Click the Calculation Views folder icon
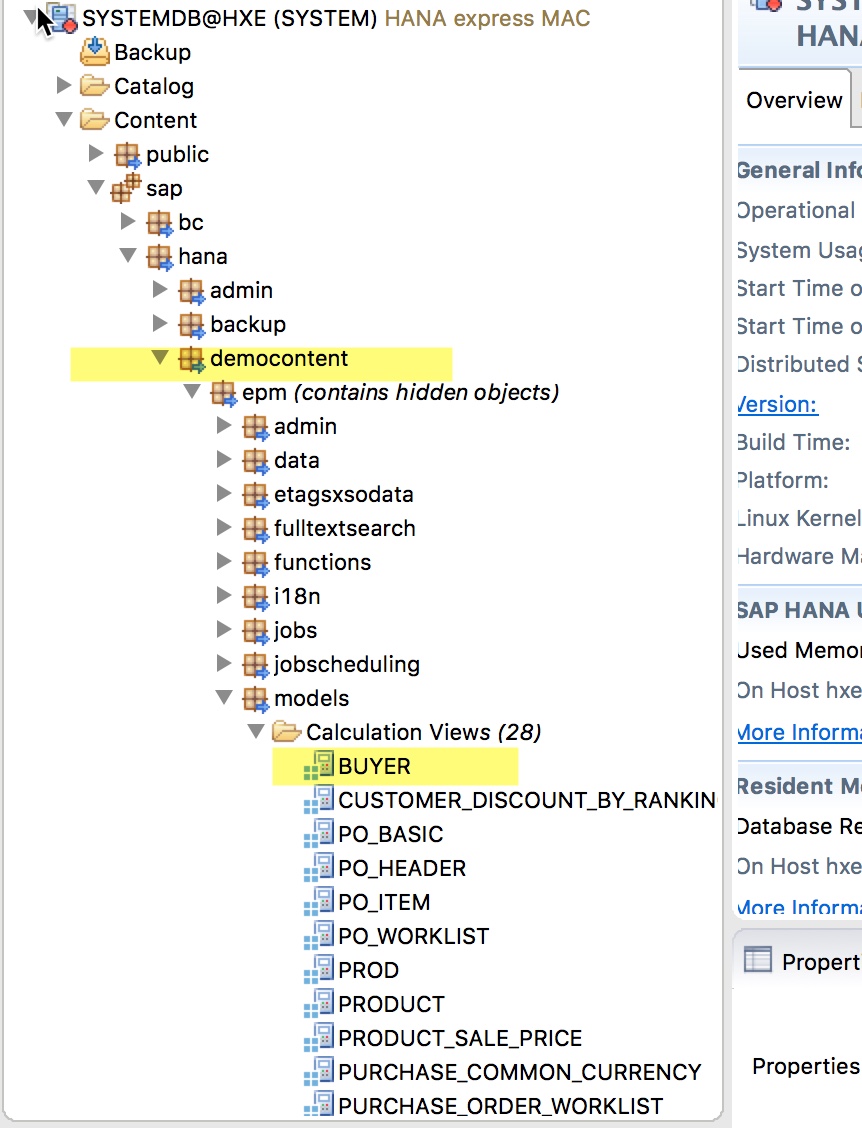This screenshot has width=862, height=1128. point(287,732)
